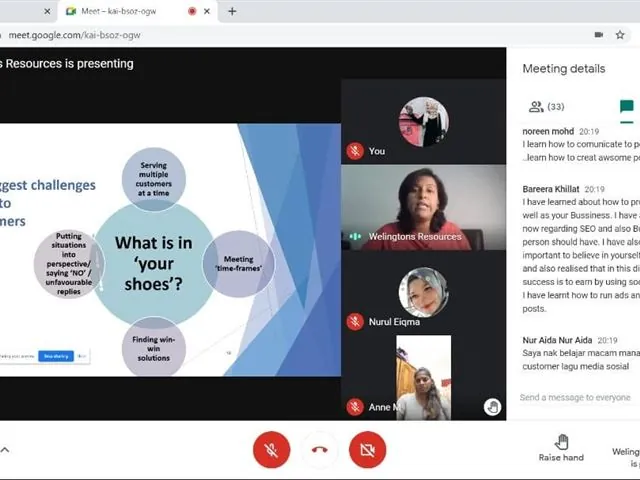Click muted mic icon next to Nurul Eiqma
The width and height of the screenshot is (640, 480).
[355, 322]
